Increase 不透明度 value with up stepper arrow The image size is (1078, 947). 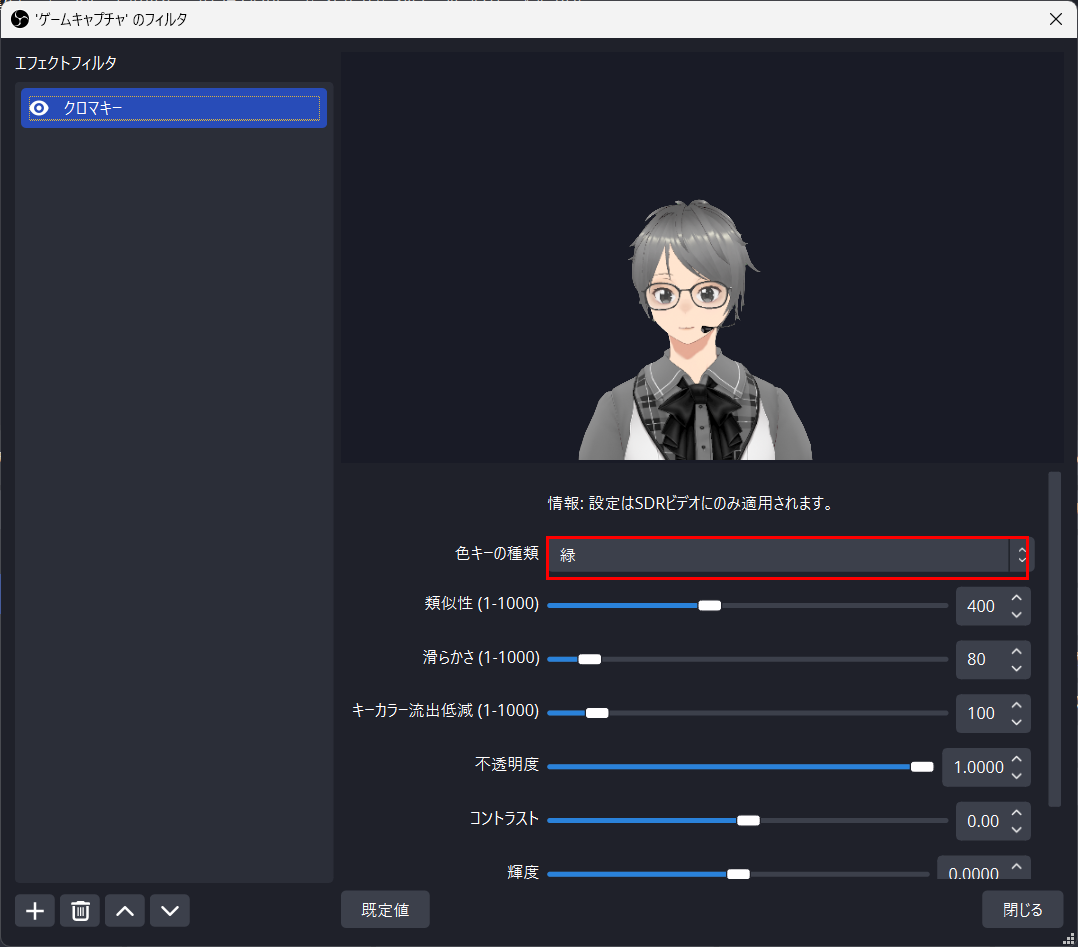[x=1017, y=759]
